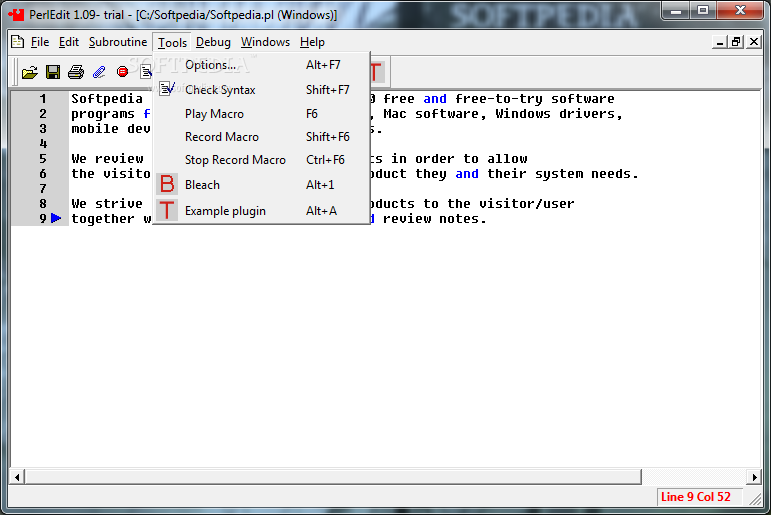
Task: Click the Save floppy disk icon
Action: pos(53,72)
